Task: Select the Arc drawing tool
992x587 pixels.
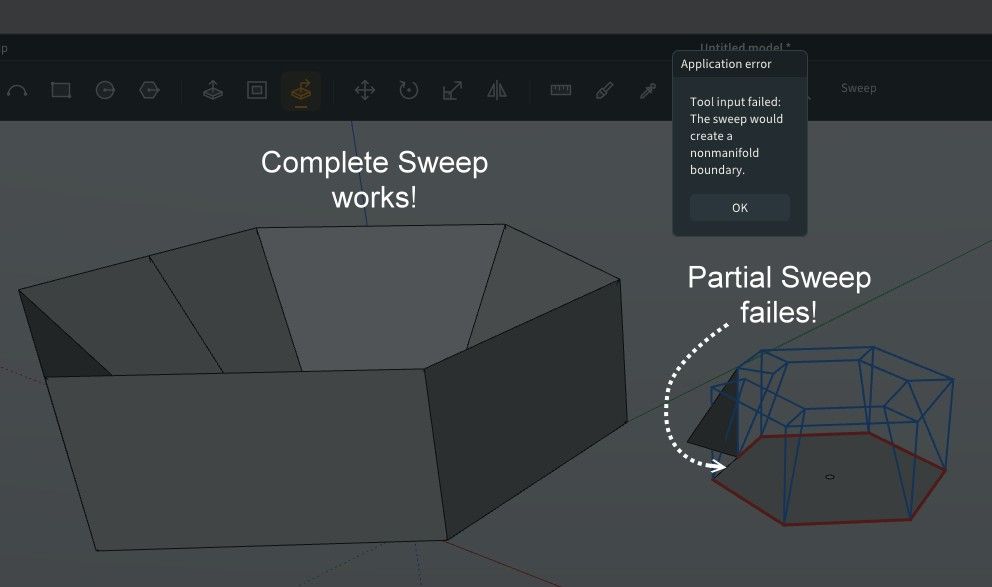Action: pyautogui.click(x=16, y=90)
